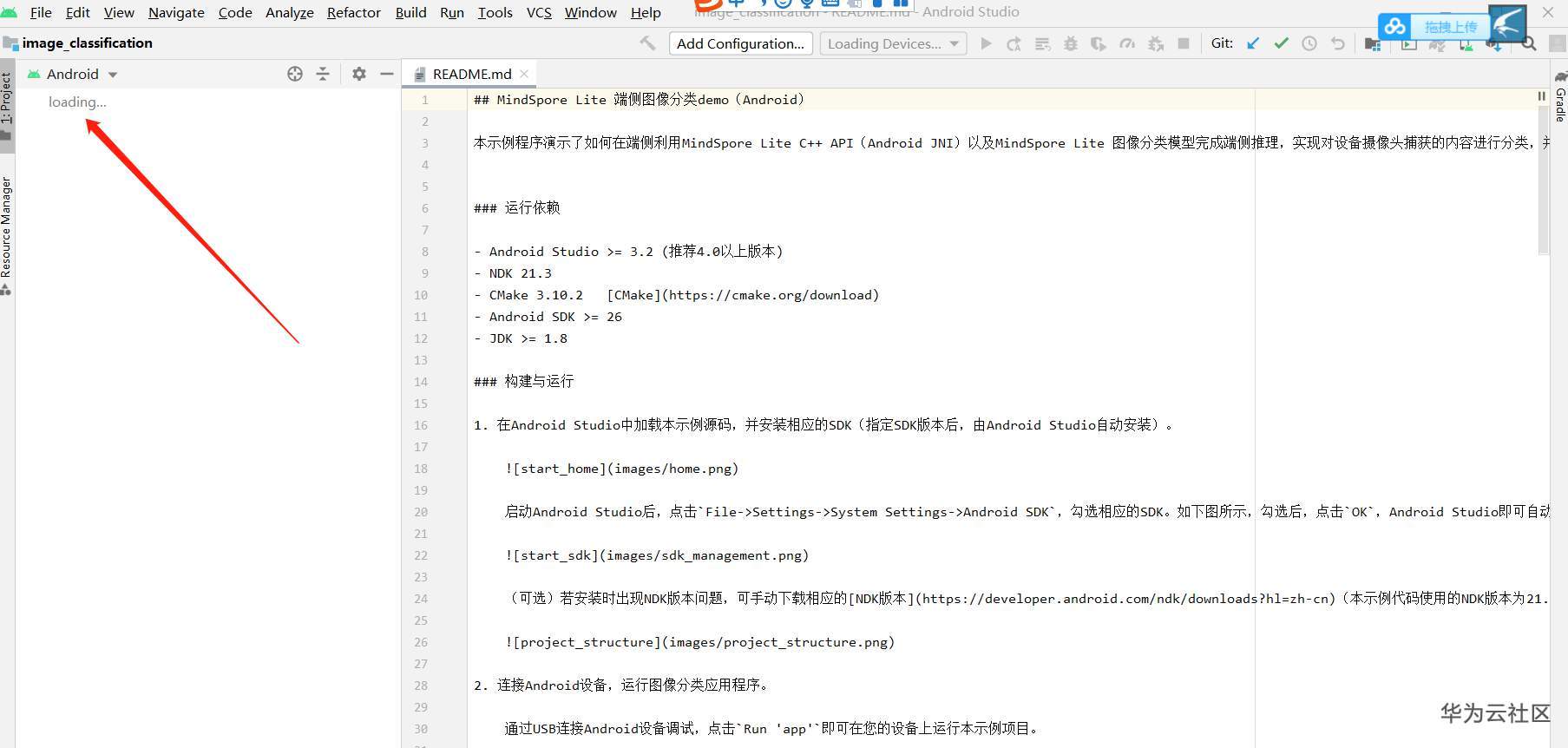Click the '### 构建与运行' heading line
This screenshot has width=1568, height=748.
tap(524, 382)
